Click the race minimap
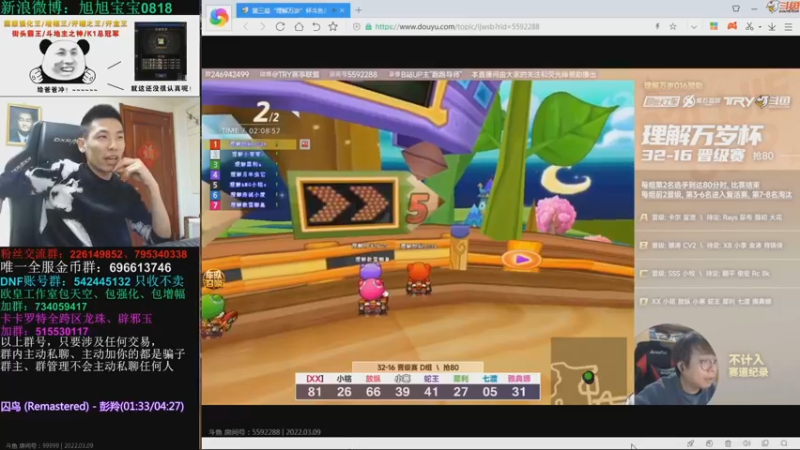800x450 pixels. point(589,371)
